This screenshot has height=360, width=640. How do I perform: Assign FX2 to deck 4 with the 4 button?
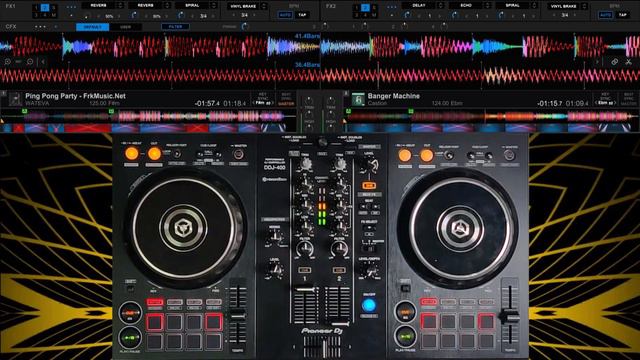coord(365,15)
